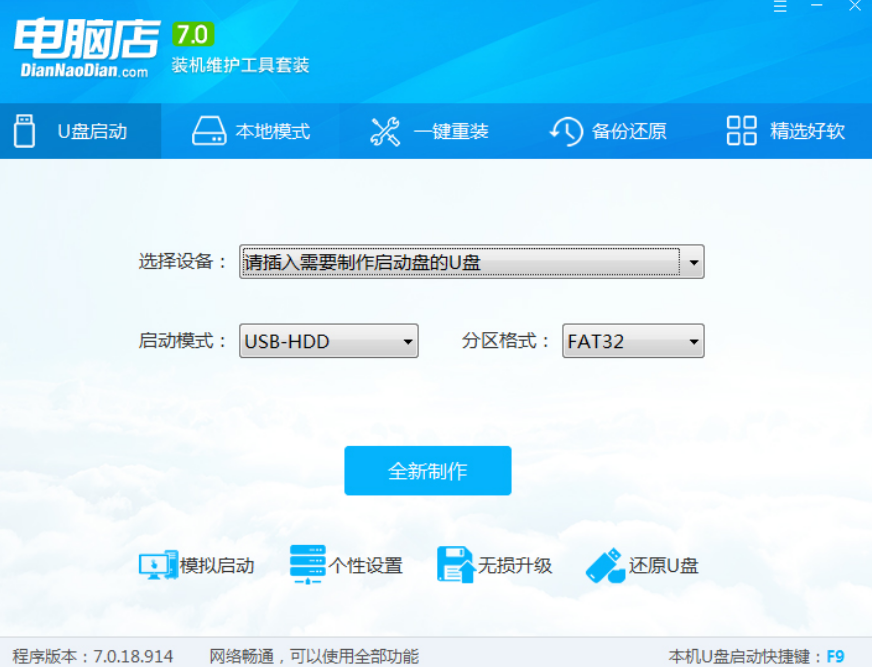
Task: Click the 电脑店 DianNaoDian.com logo
Action: point(86,48)
